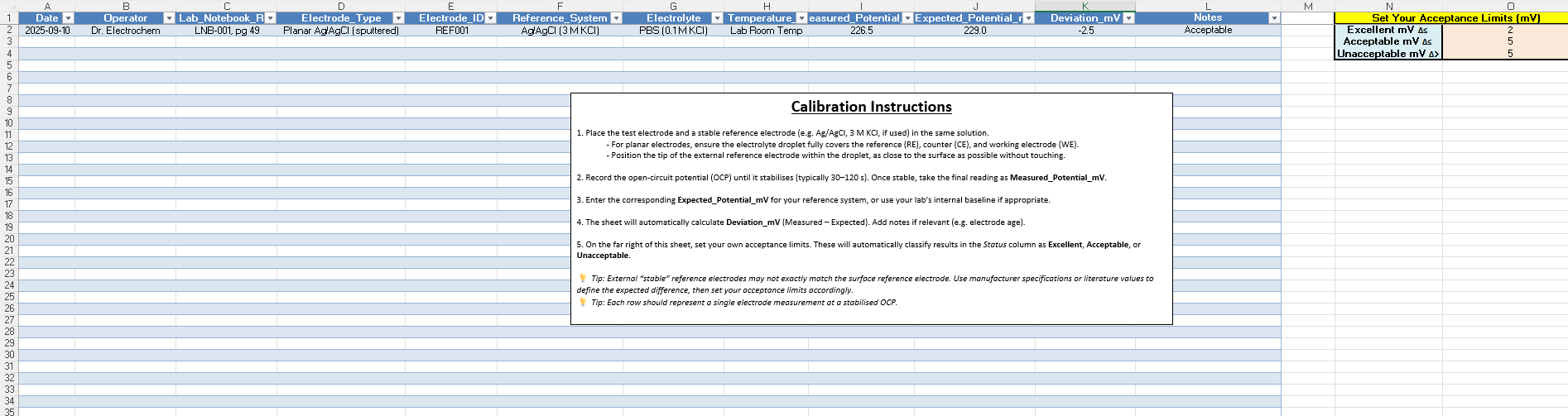
Task: Open the Electrode_Type filter dropdown
Action: coord(398,18)
